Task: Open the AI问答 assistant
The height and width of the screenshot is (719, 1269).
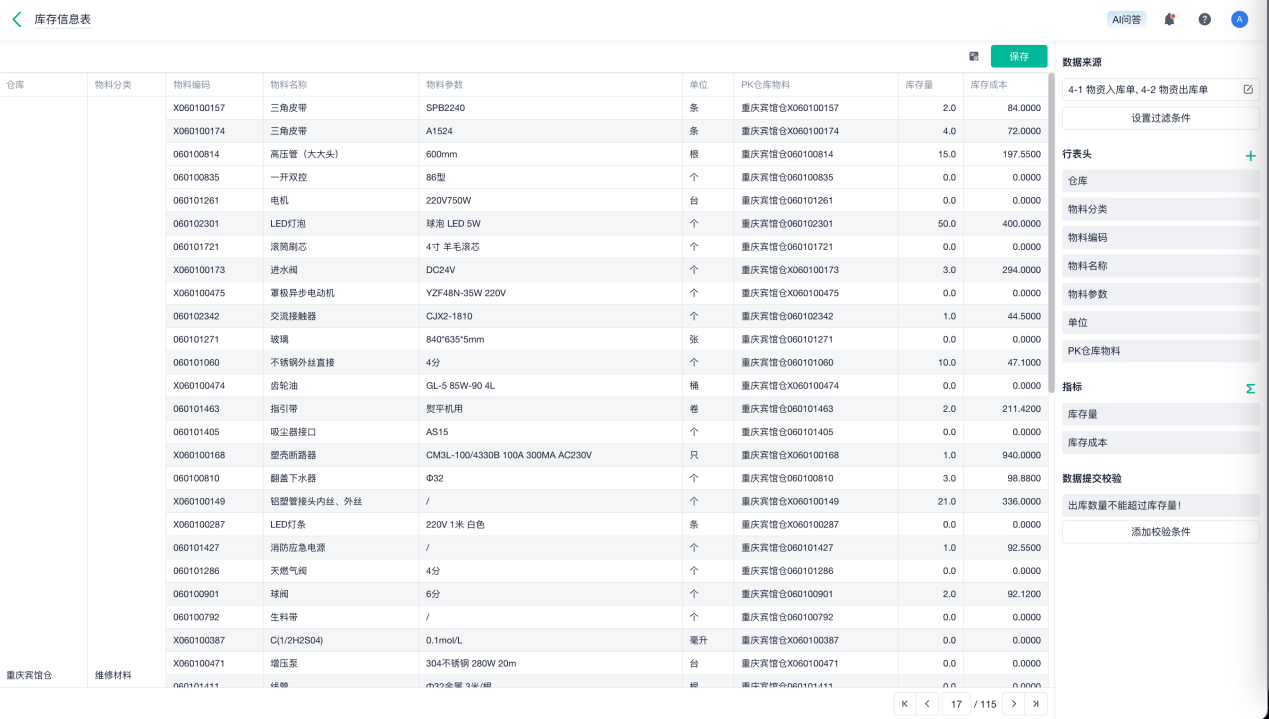Action: 1126,19
